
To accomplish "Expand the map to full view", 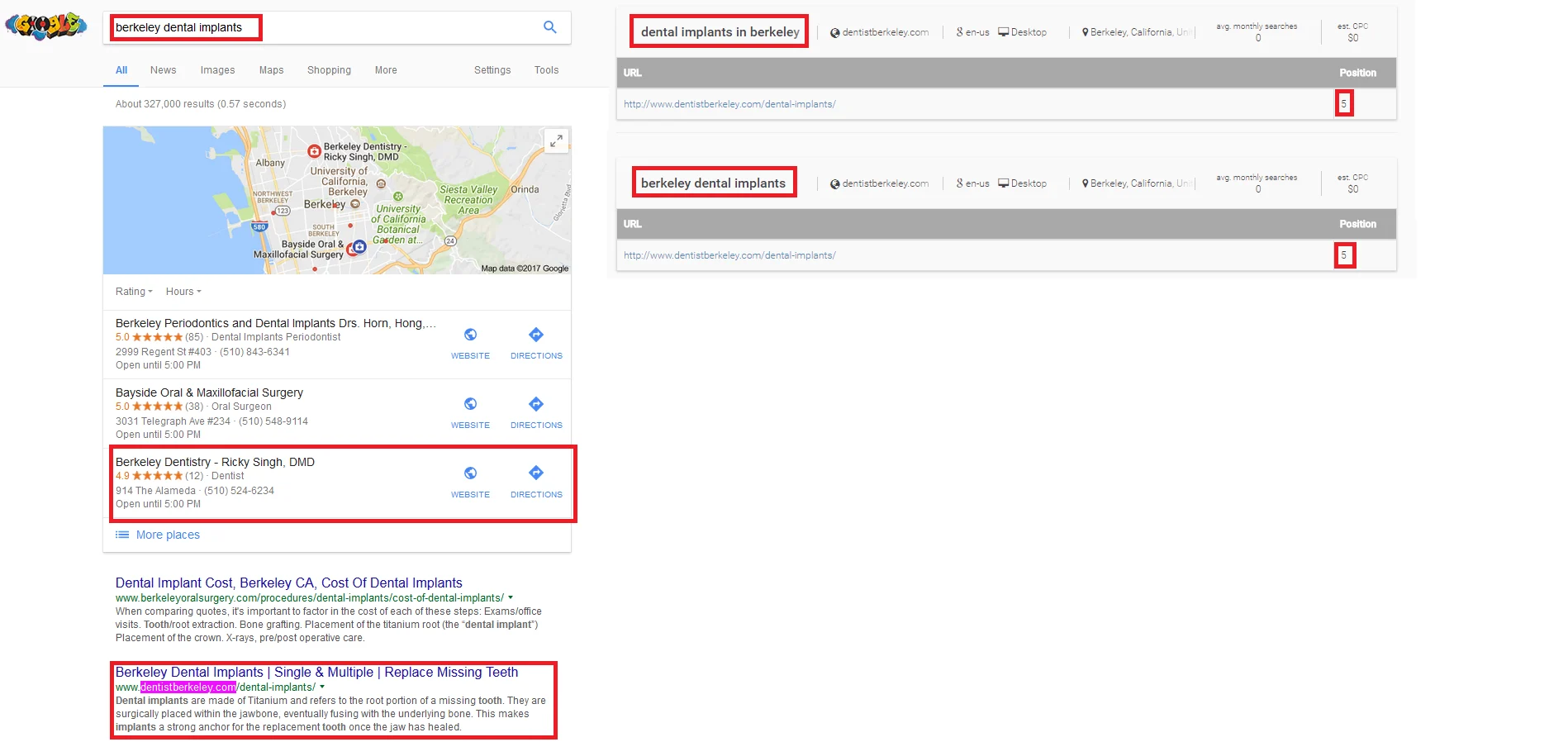I will (557, 140).
